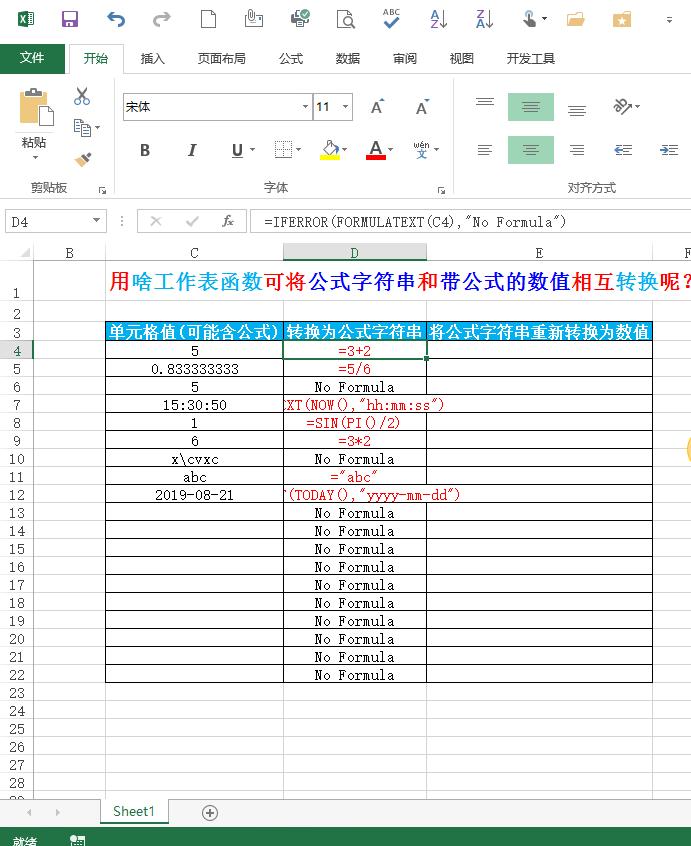Open the 文件 tab
The width and height of the screenshot is (691, 846).
[32, 58]
